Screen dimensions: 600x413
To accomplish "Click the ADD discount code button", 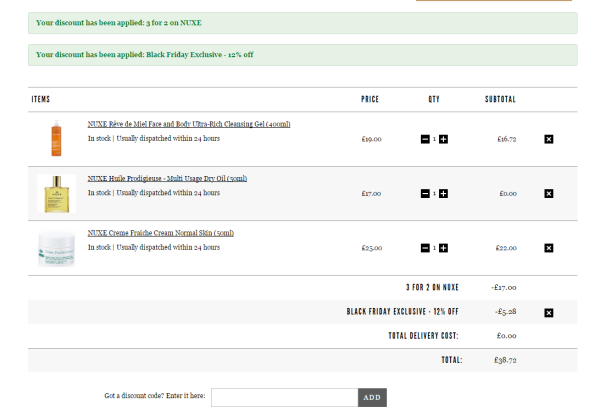I will 372,397.
